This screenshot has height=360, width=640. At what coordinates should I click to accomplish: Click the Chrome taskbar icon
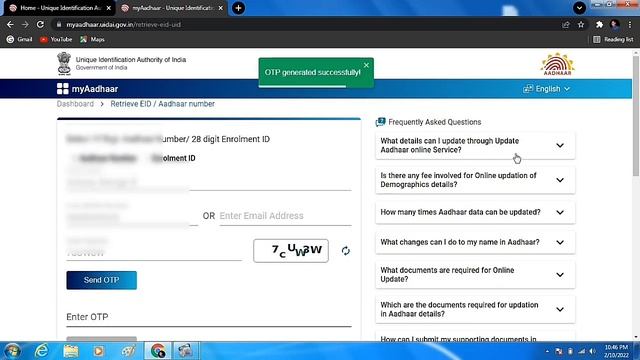158,351
